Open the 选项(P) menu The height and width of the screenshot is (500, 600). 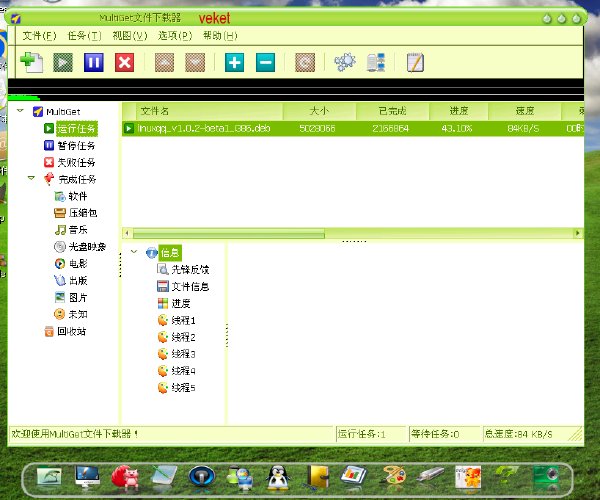[x=175, y=36]
